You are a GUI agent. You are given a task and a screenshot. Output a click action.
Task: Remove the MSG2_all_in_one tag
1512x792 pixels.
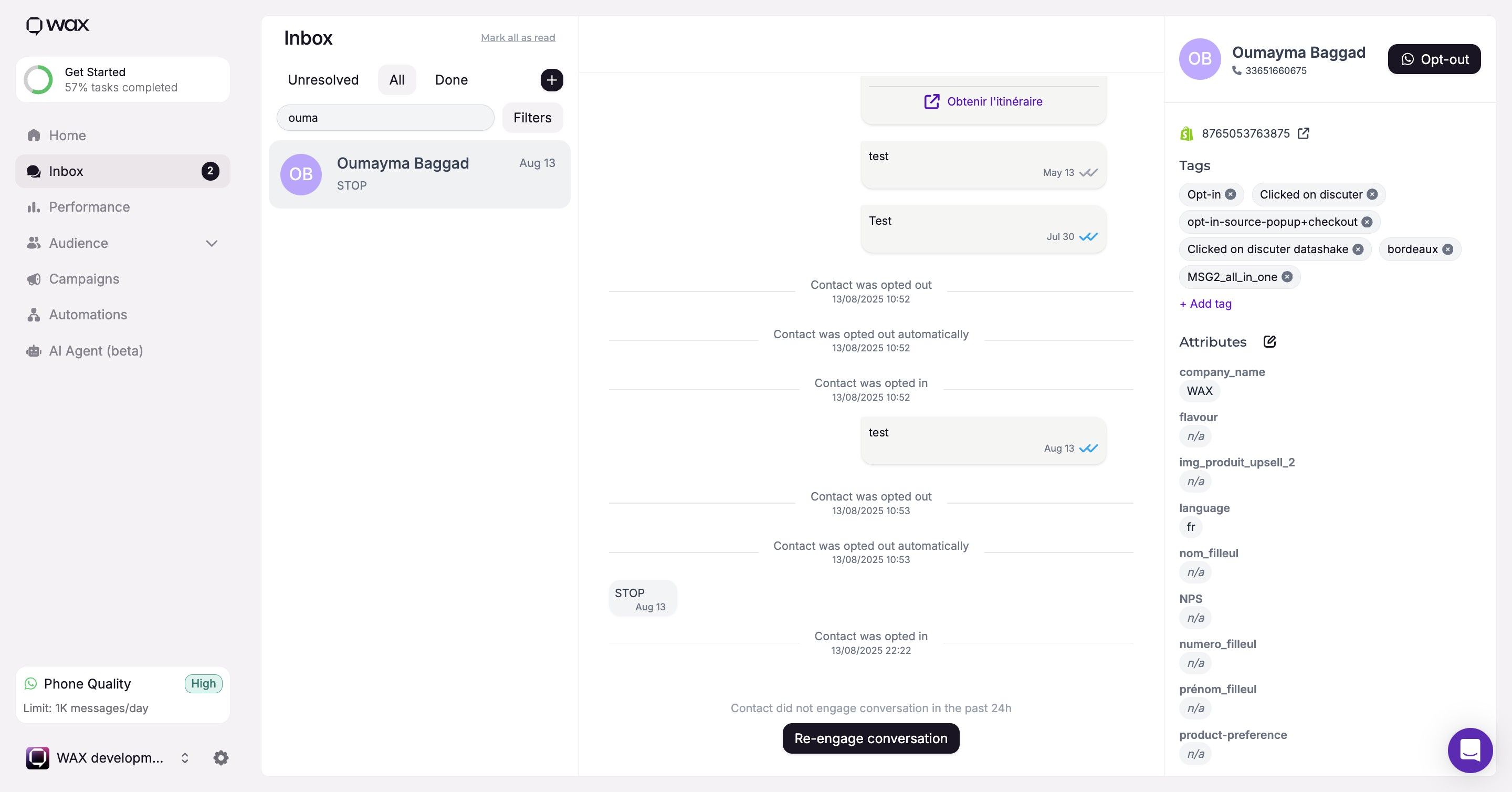click(x=1287, y=277)
